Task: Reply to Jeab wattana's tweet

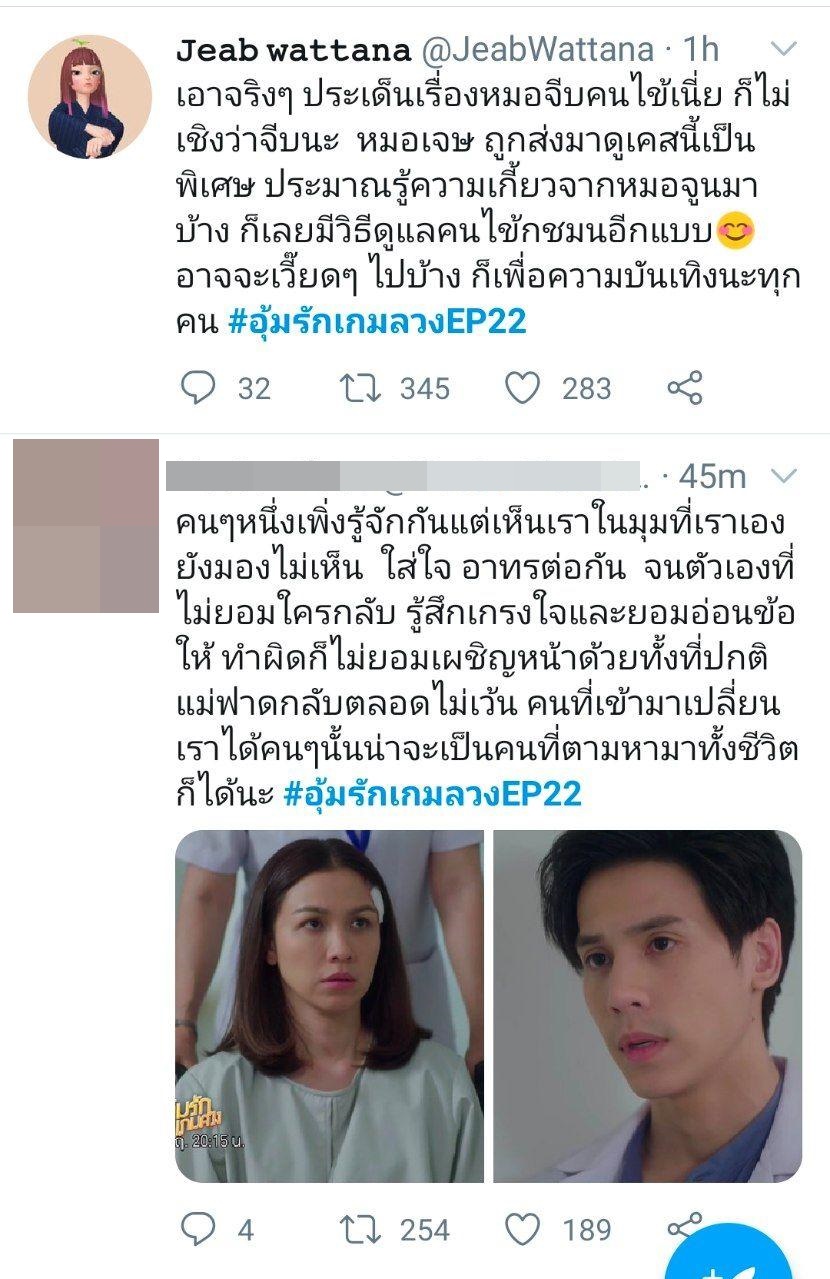Action: coord(198,387)
